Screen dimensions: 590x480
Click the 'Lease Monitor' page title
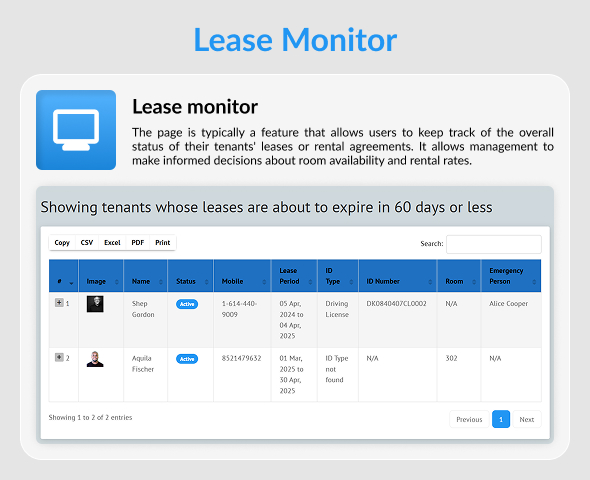(295, 39)
